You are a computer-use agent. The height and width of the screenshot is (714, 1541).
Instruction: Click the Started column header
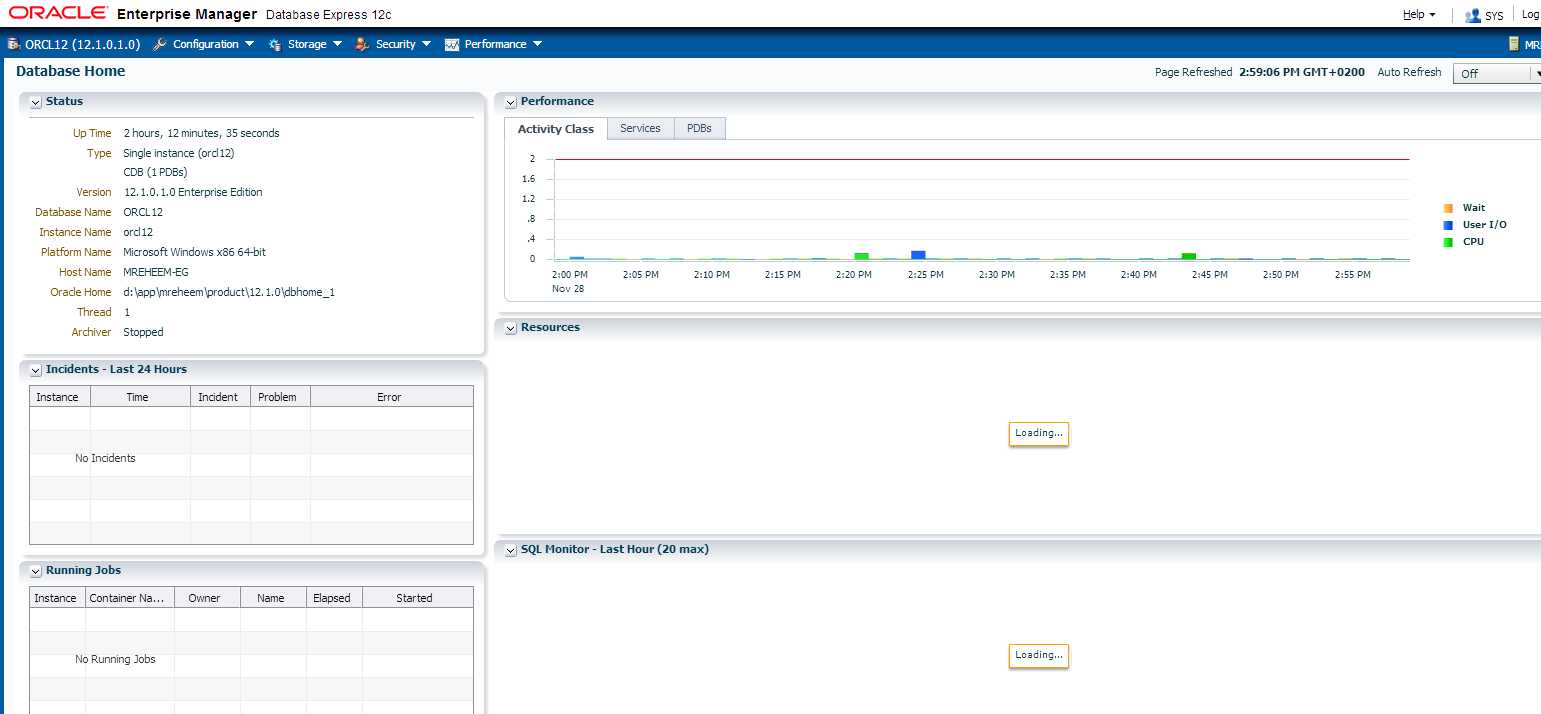click(417, 598)
